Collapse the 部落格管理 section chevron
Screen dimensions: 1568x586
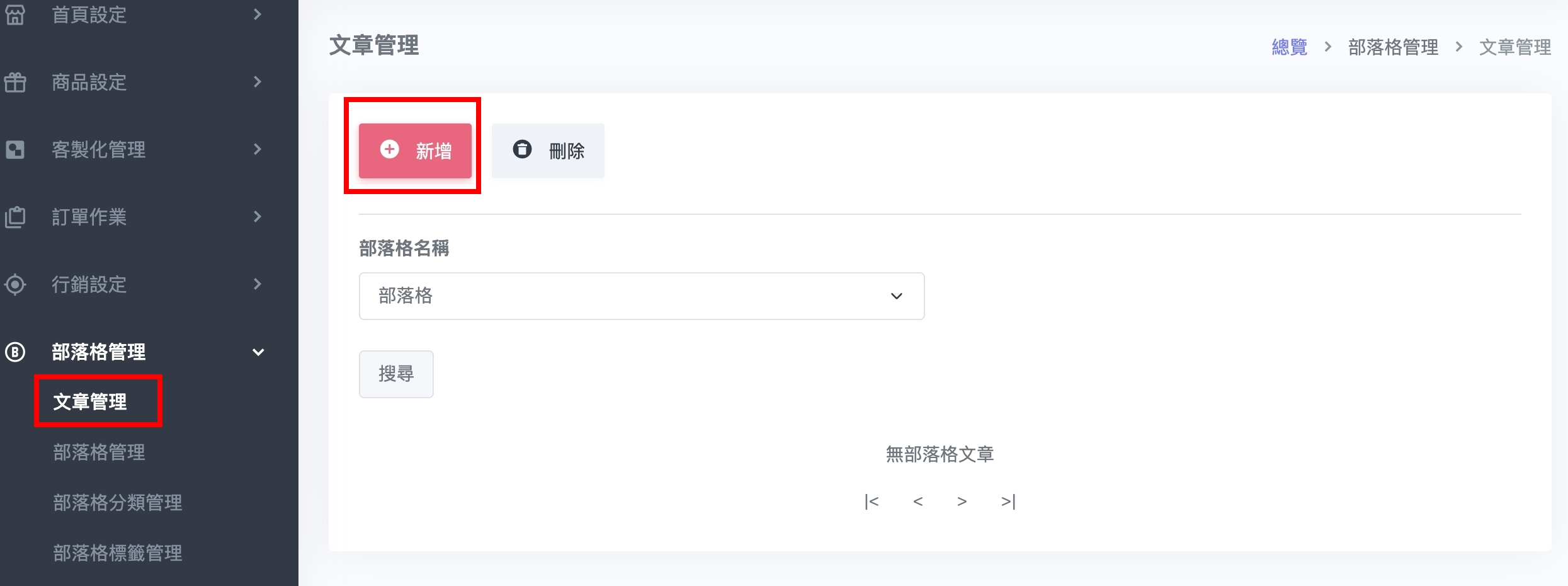tap(258, 352)
